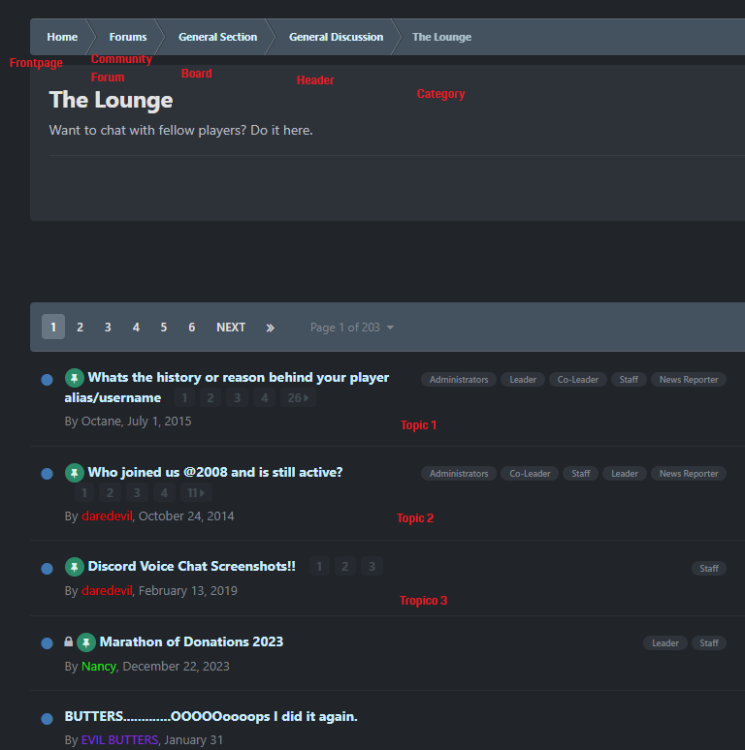Click unread dot for BUTTERS topic

(x=47, y=718)
